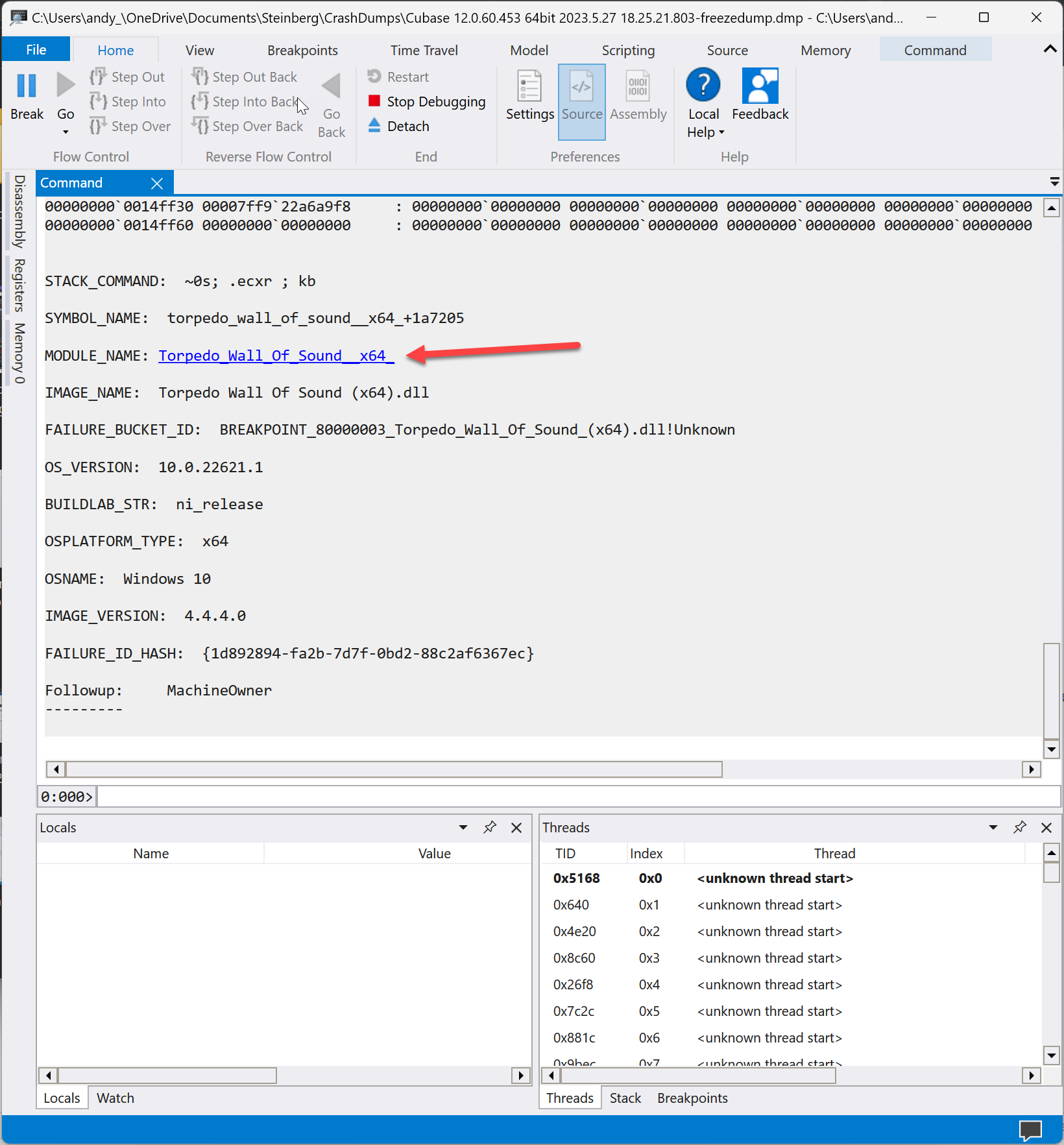The width and height of the screenshot is (1064, 1145).
Task: Click the command output horizontal scrollbar
Action: (x=394, y=769)
